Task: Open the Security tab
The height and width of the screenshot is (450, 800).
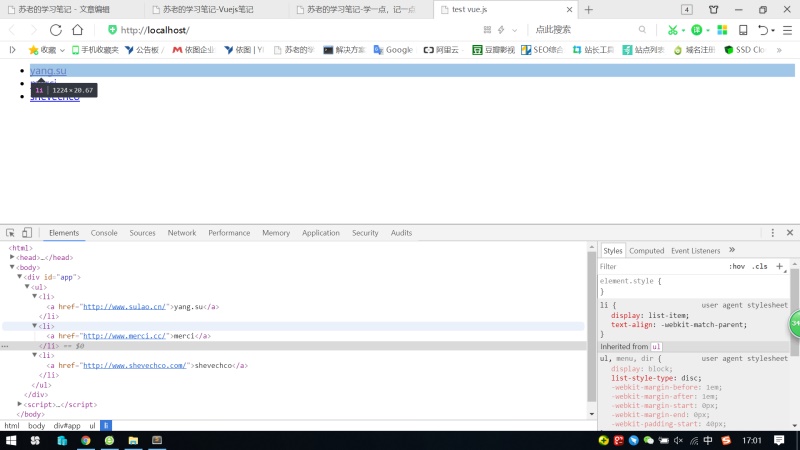Action: 365,233
